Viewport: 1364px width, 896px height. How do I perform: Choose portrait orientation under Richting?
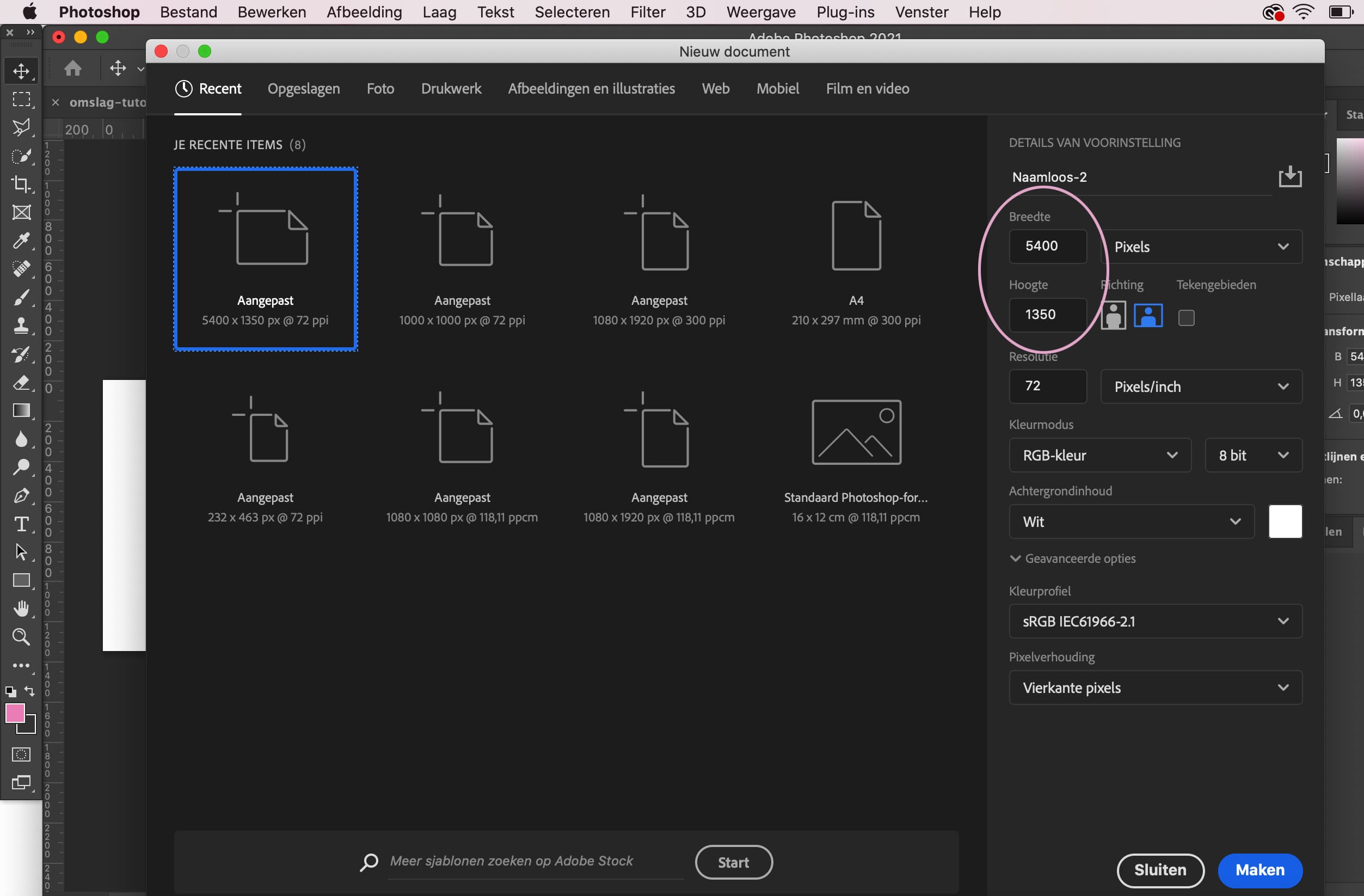pyautogui.click(x=1113, y=316)
